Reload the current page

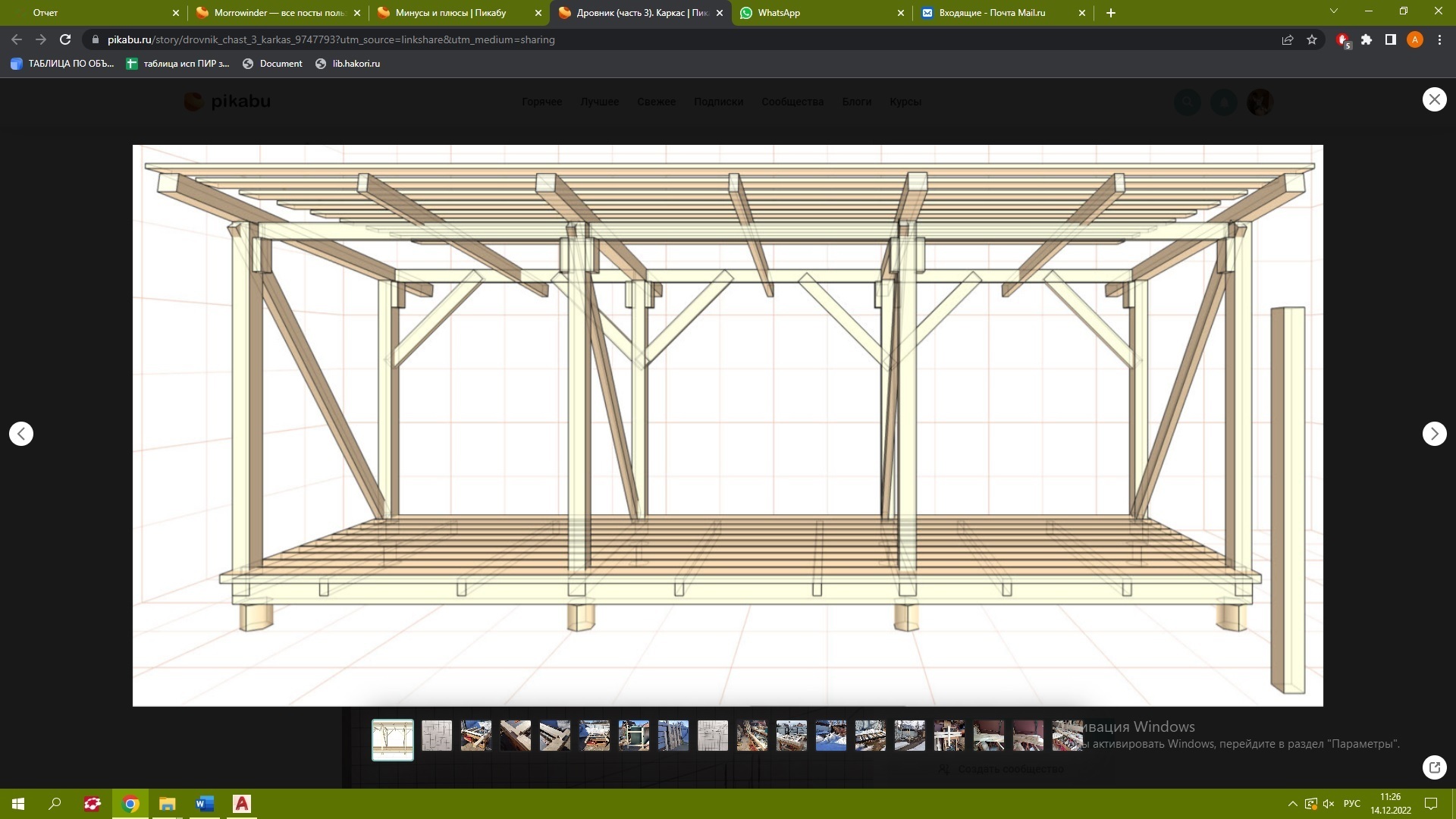pos(65,39)
